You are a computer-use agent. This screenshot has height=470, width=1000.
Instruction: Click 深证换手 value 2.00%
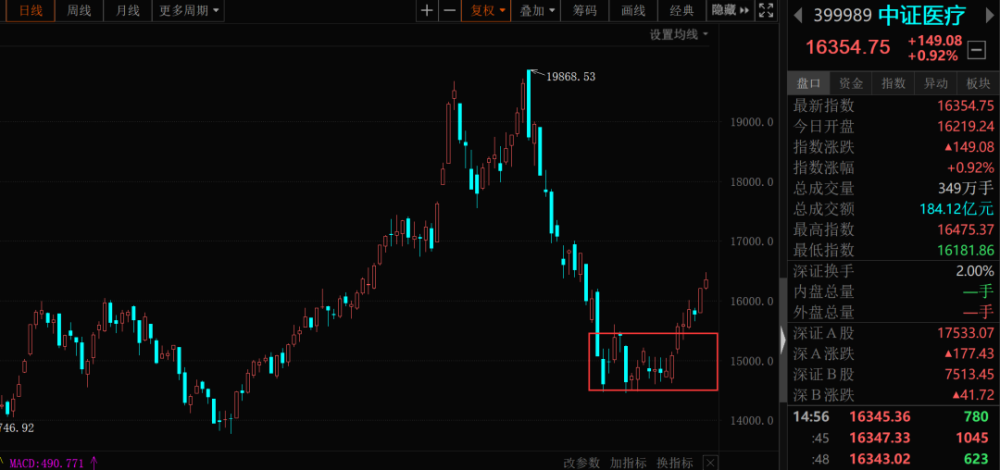point(974,270)
